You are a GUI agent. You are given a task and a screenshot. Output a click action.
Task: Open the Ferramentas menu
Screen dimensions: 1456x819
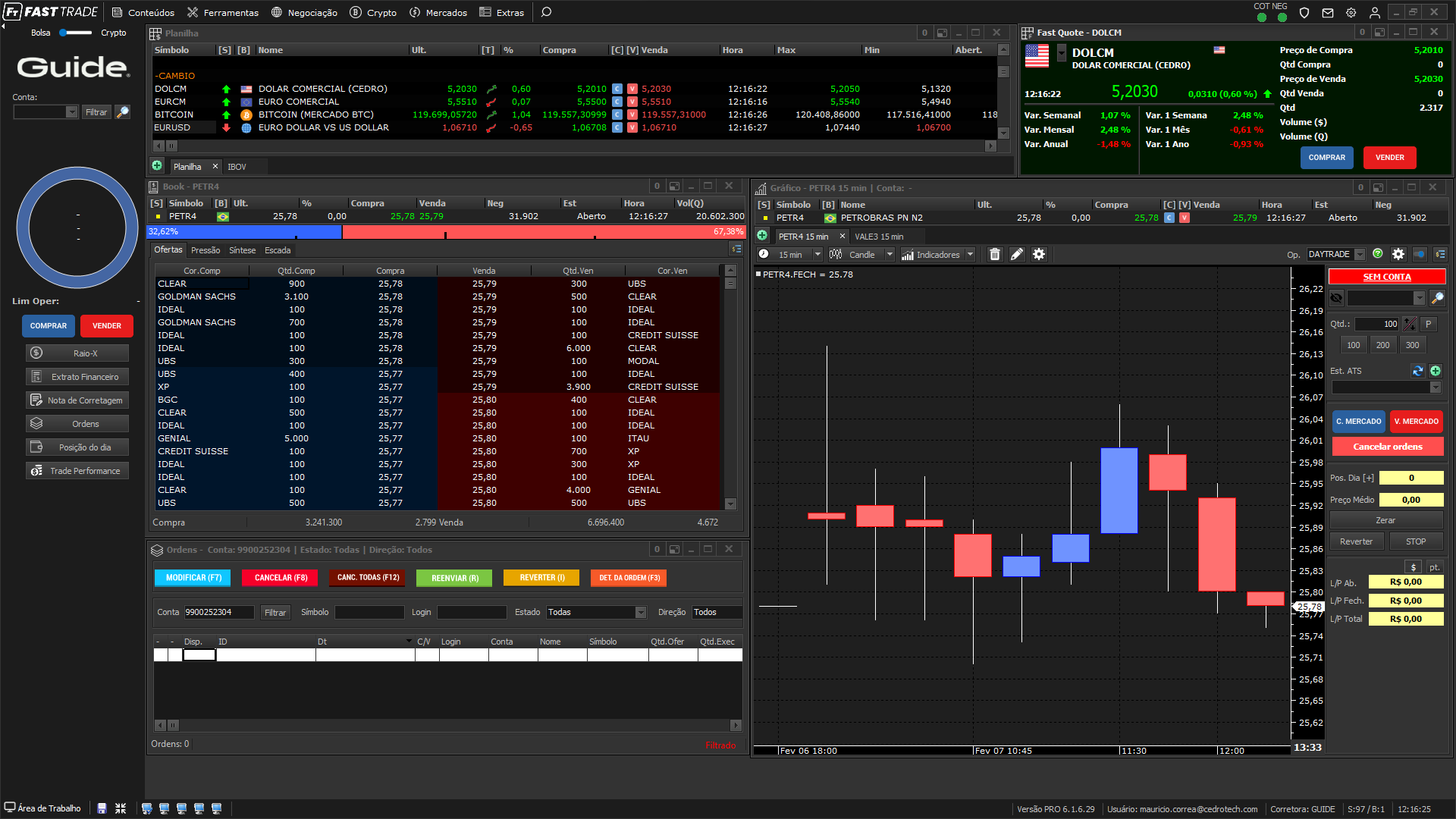pos(223,13)
